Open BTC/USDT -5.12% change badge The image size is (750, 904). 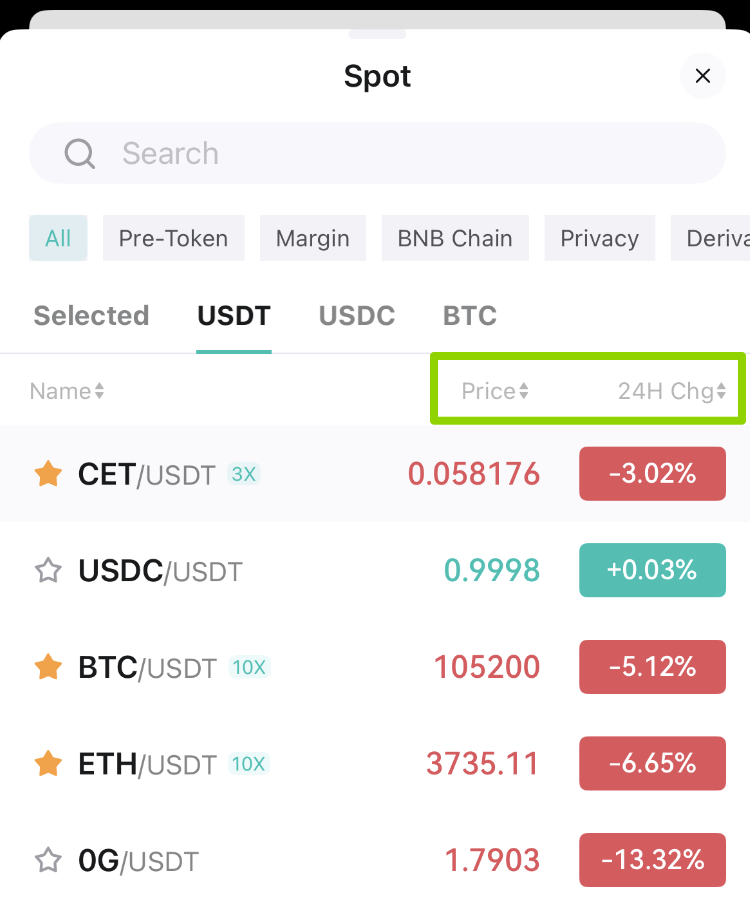click(653, 667)
